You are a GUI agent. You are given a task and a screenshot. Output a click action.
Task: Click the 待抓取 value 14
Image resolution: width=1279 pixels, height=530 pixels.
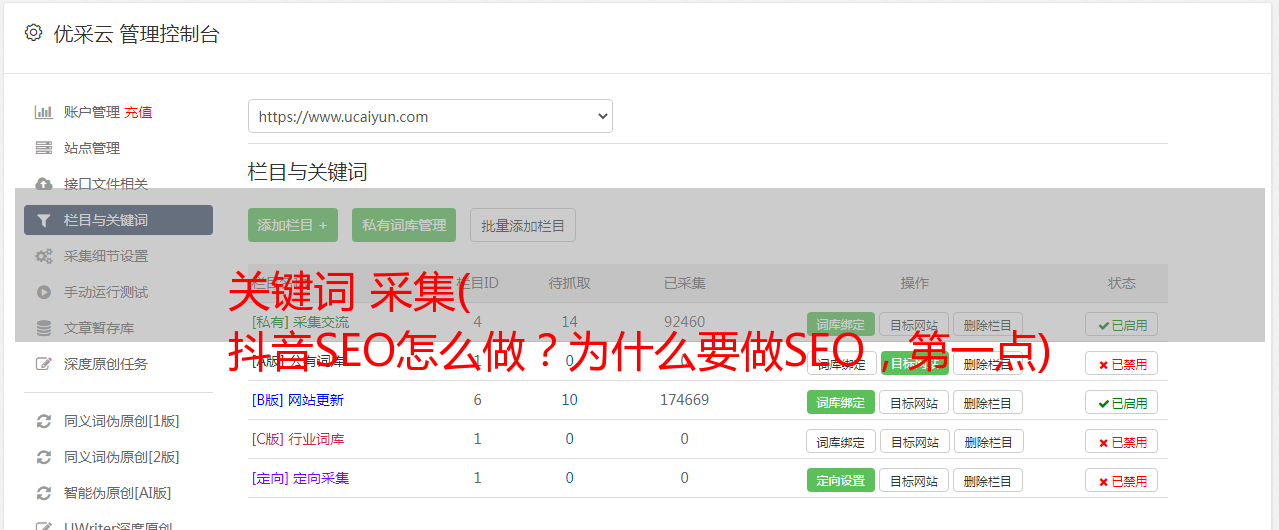569,322
